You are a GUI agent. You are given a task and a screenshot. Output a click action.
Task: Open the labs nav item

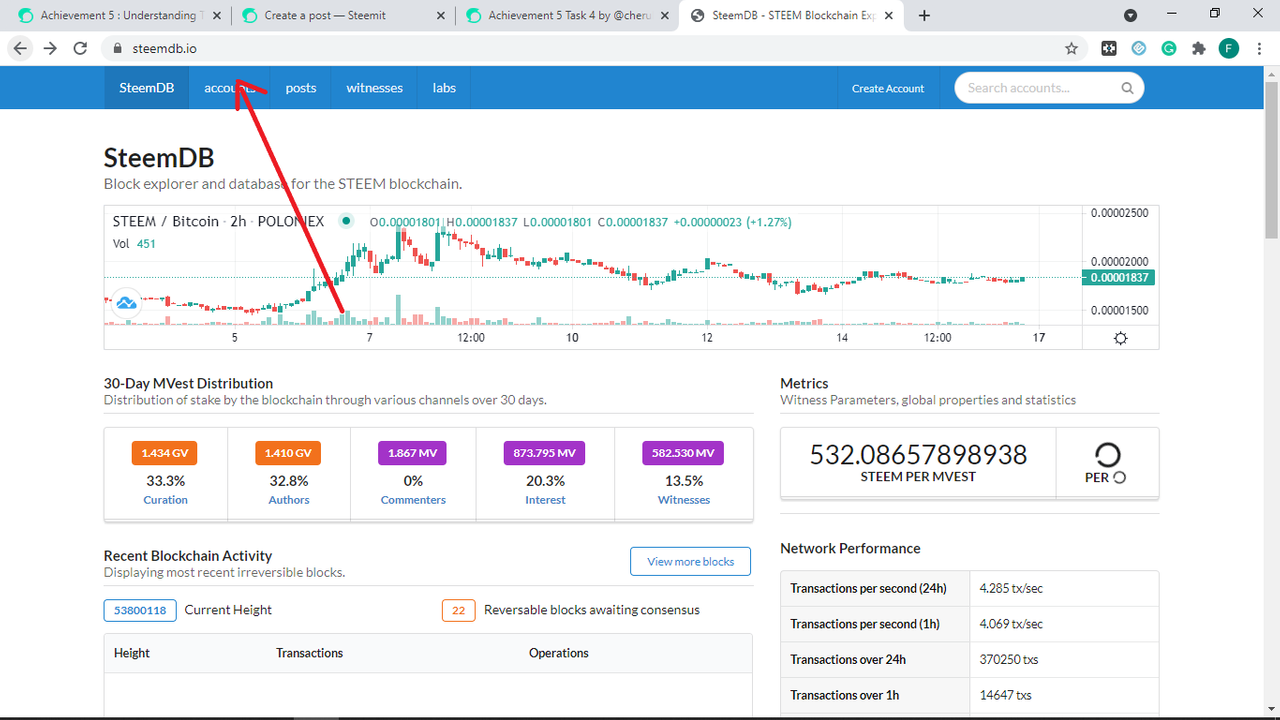[444, 88]
